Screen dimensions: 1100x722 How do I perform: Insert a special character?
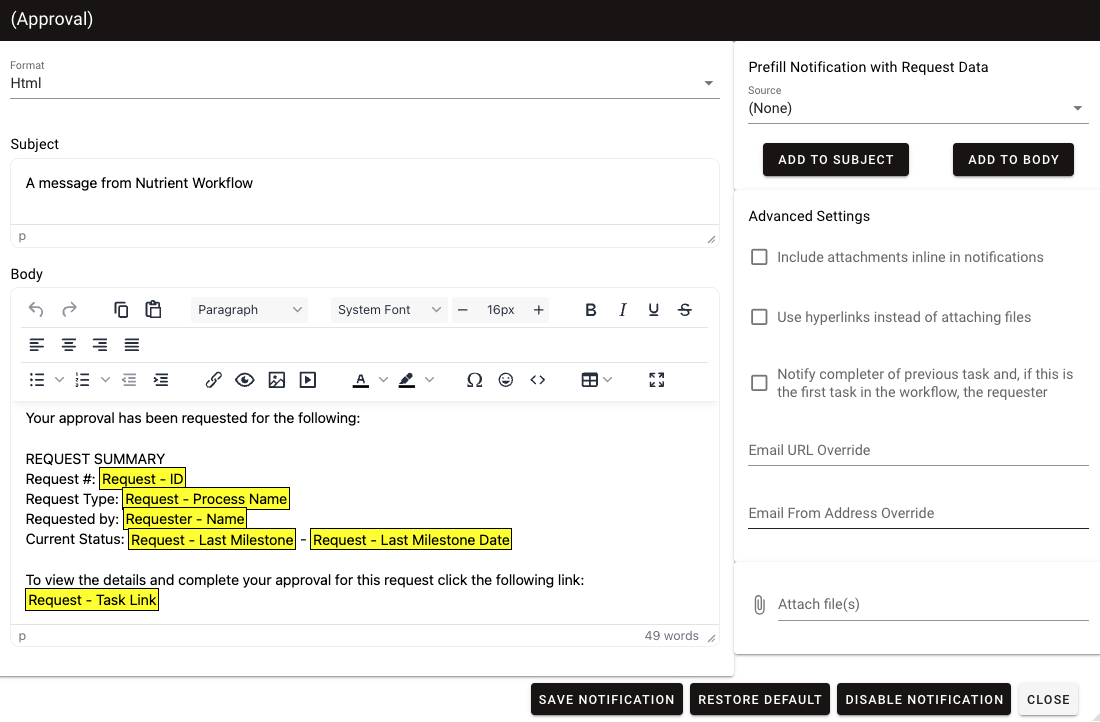click(474, 380)
